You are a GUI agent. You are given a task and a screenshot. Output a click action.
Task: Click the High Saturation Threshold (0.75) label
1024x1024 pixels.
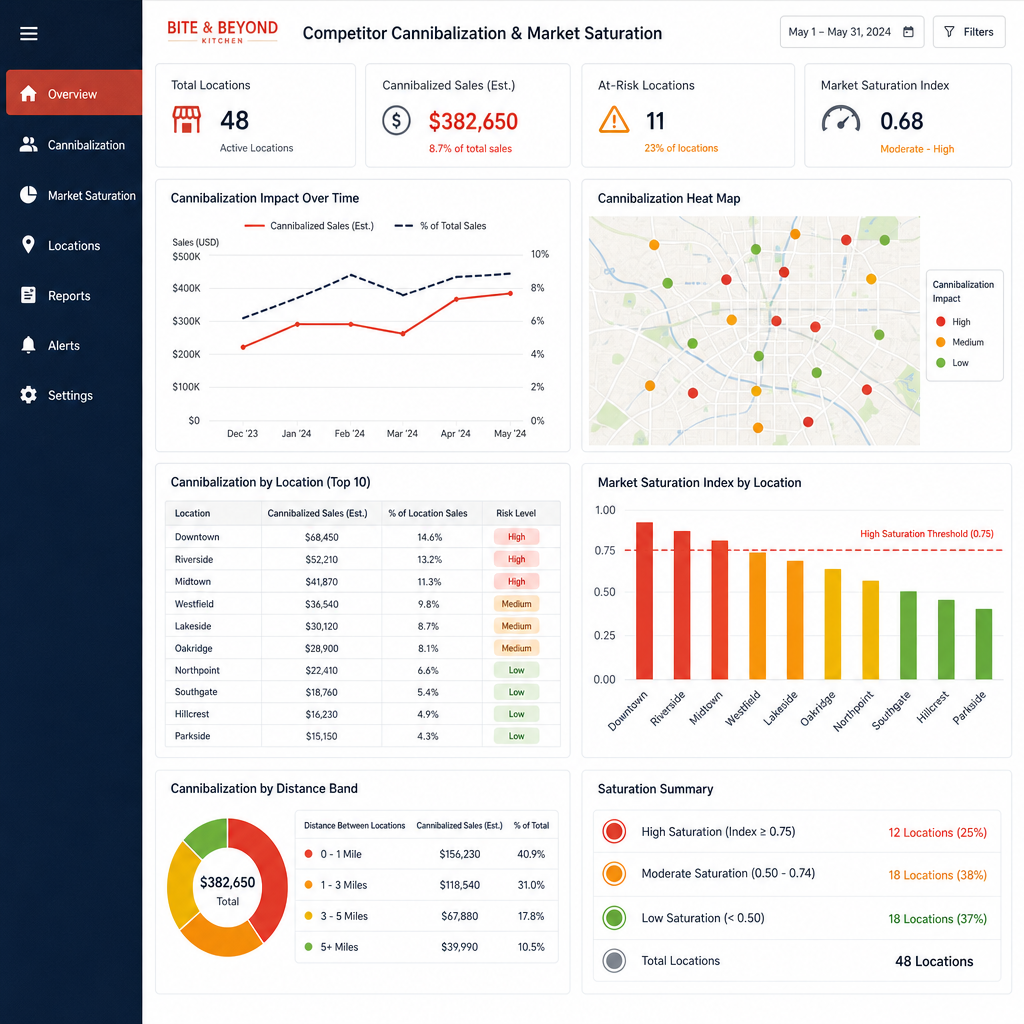coord(927,534)
